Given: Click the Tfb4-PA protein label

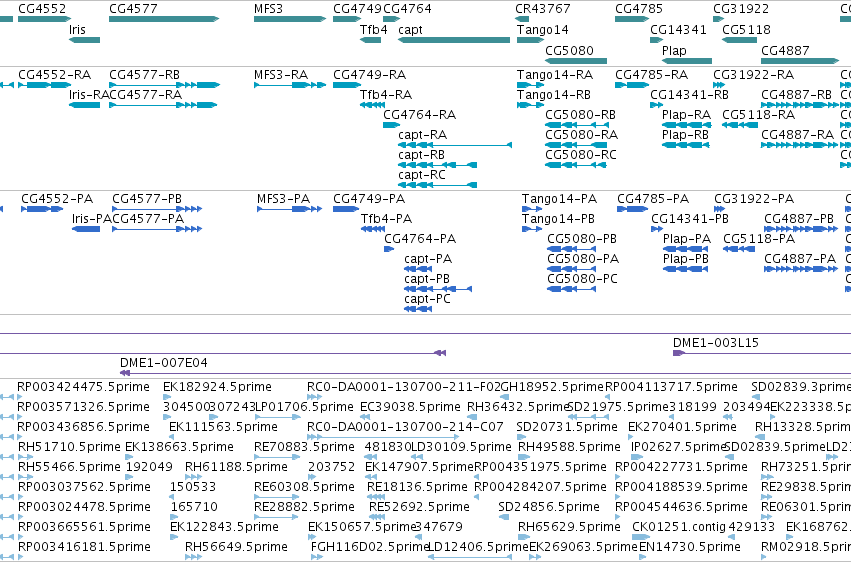Looking at the screenshot, I should pyautogui.click(x=386, y=219).
